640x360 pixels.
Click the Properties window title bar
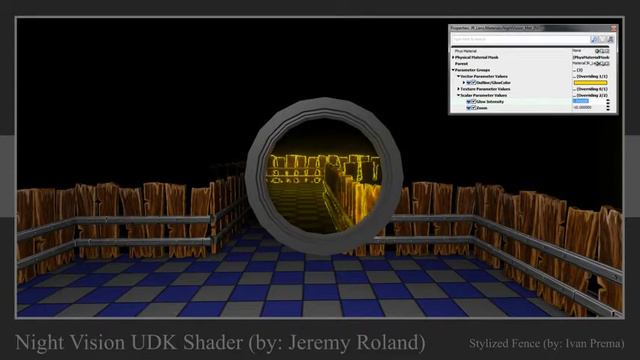tap(529, 28)
